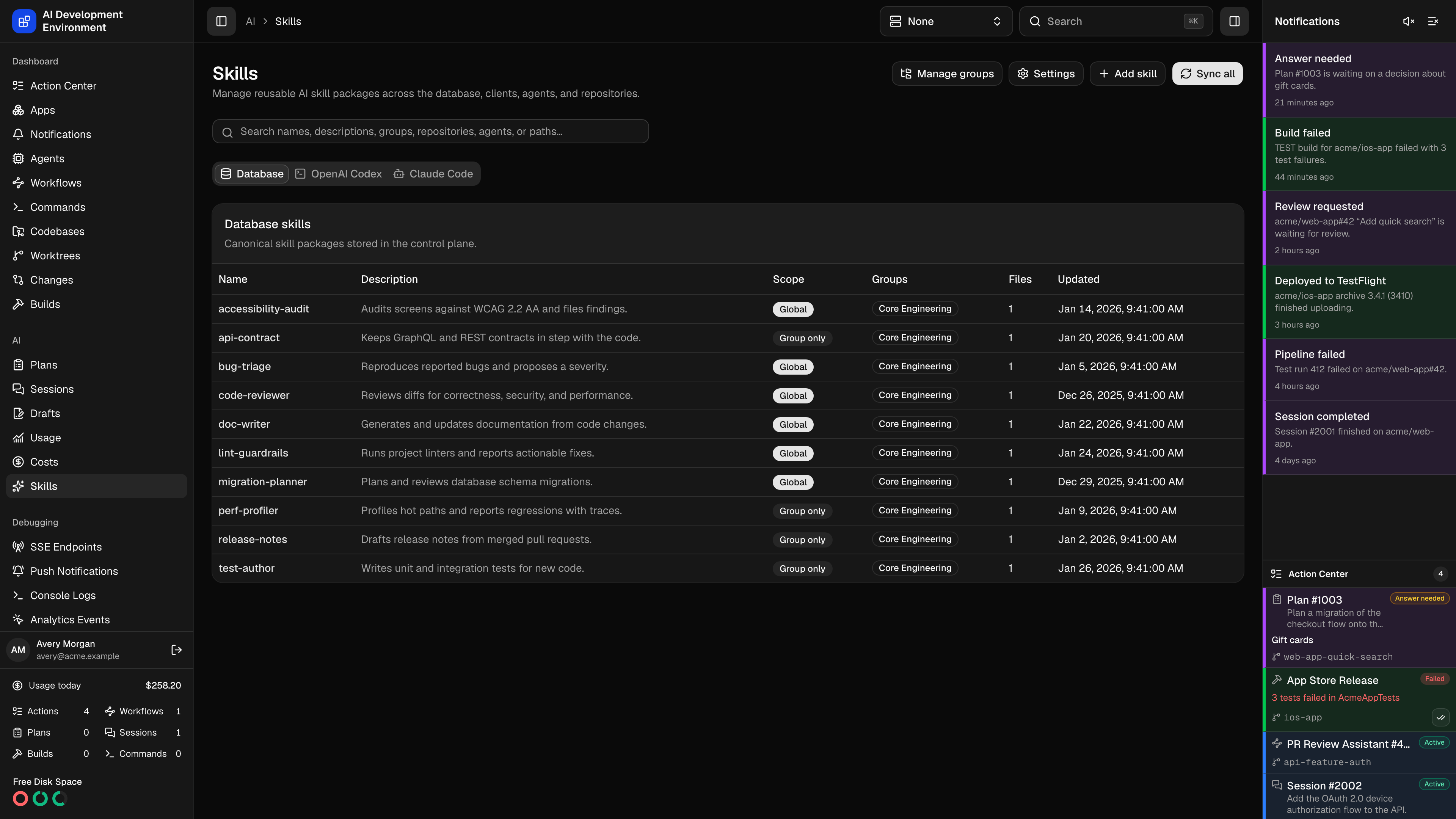Open Agents in the sidebar
The image size is (1456, 819).
(x=97, y=159)
